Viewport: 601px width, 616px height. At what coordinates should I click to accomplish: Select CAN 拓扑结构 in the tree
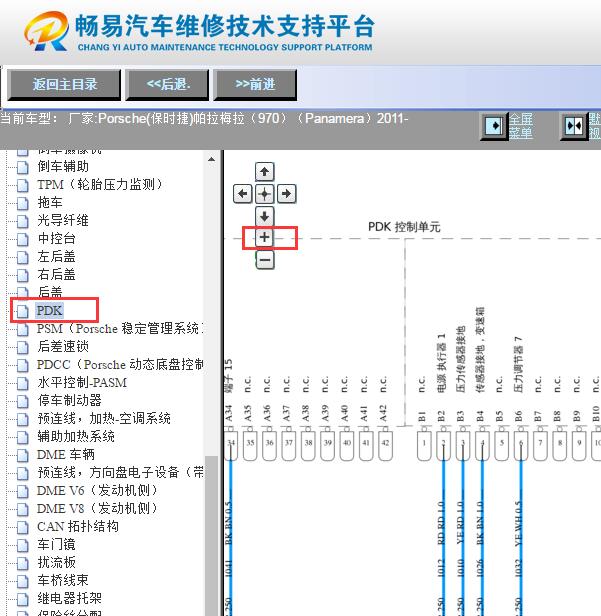coord(78,527)
